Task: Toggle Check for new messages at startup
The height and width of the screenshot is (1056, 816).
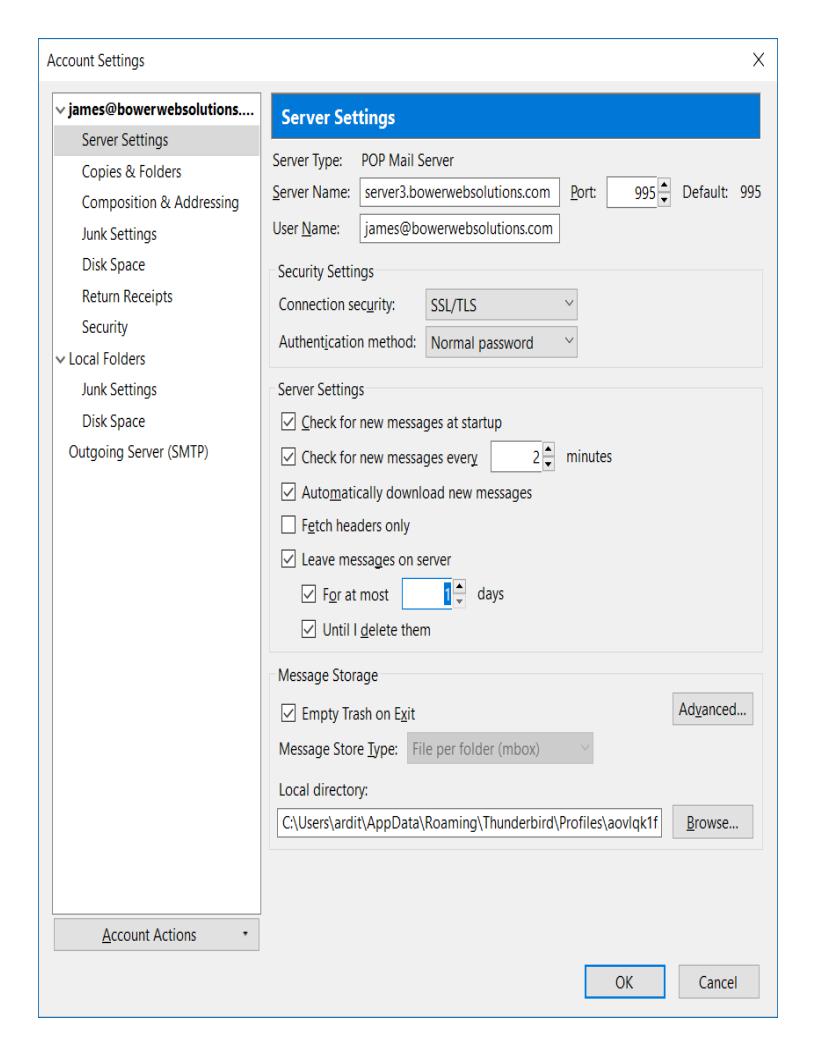Action: point(288,422)
